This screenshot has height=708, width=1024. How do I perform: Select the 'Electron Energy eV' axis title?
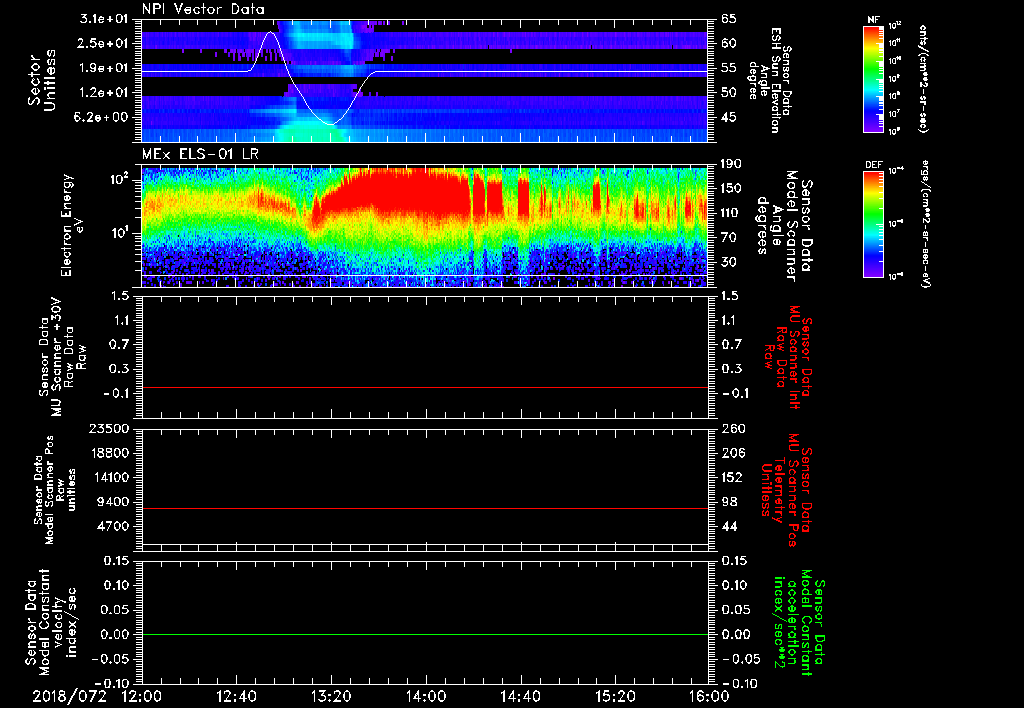(x=74, y=225)
